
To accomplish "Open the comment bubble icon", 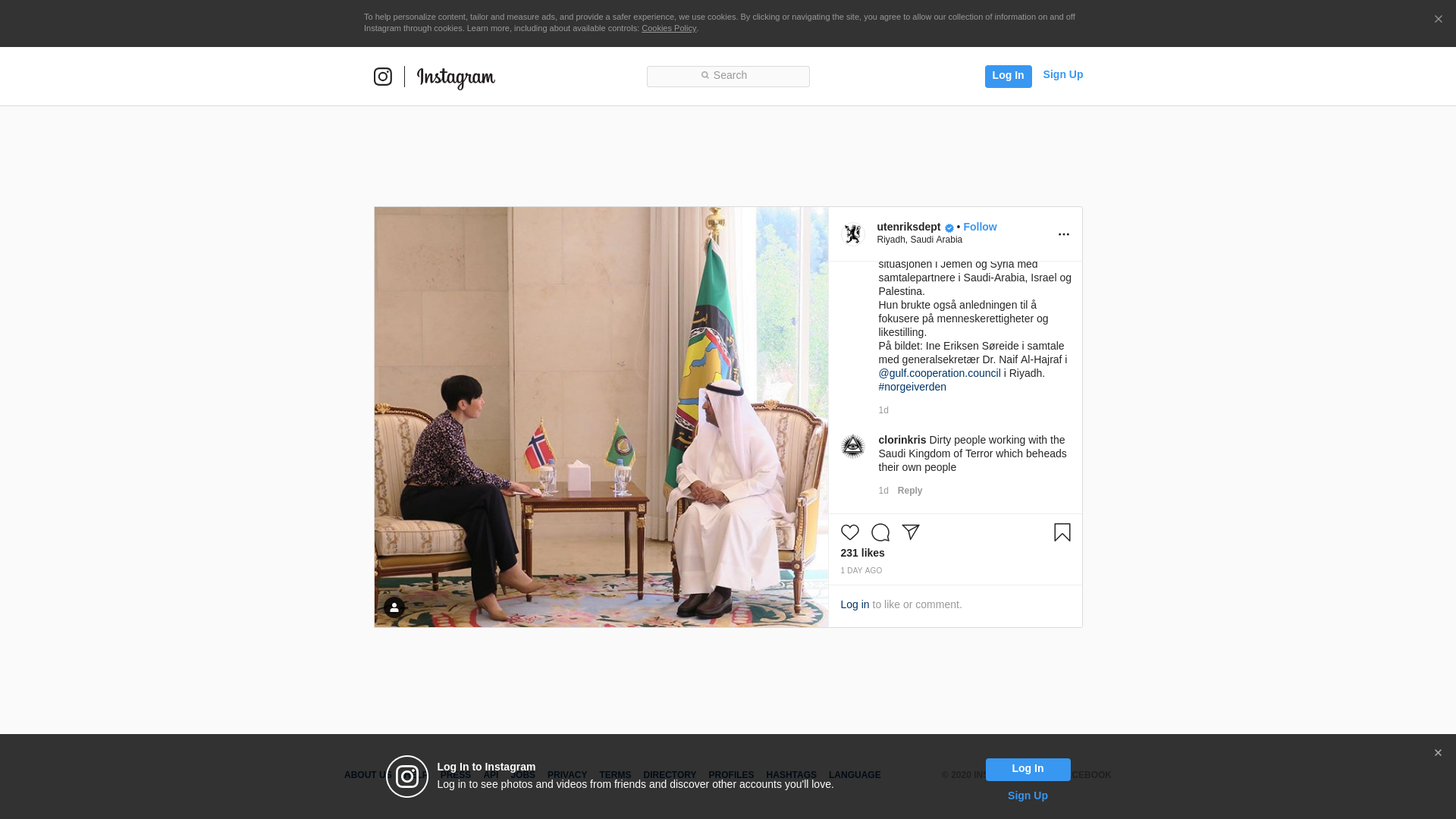I will (880, 532).
